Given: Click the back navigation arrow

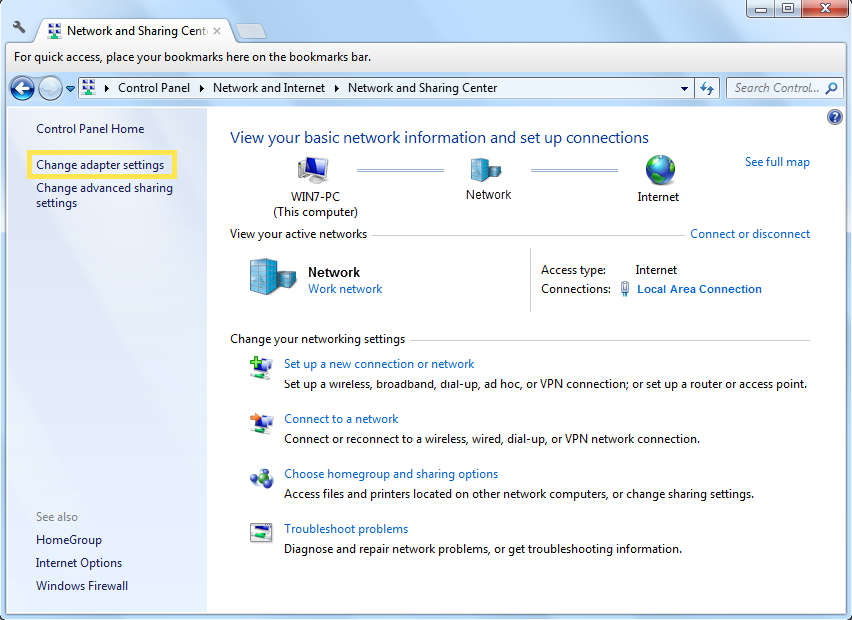Looking at the screenshot, I should click(21, 88).
